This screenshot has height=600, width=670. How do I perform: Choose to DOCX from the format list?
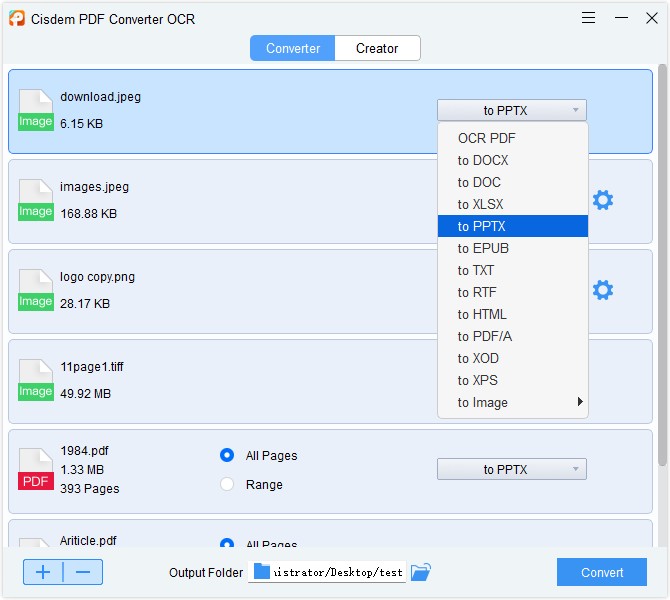point(513,160)
